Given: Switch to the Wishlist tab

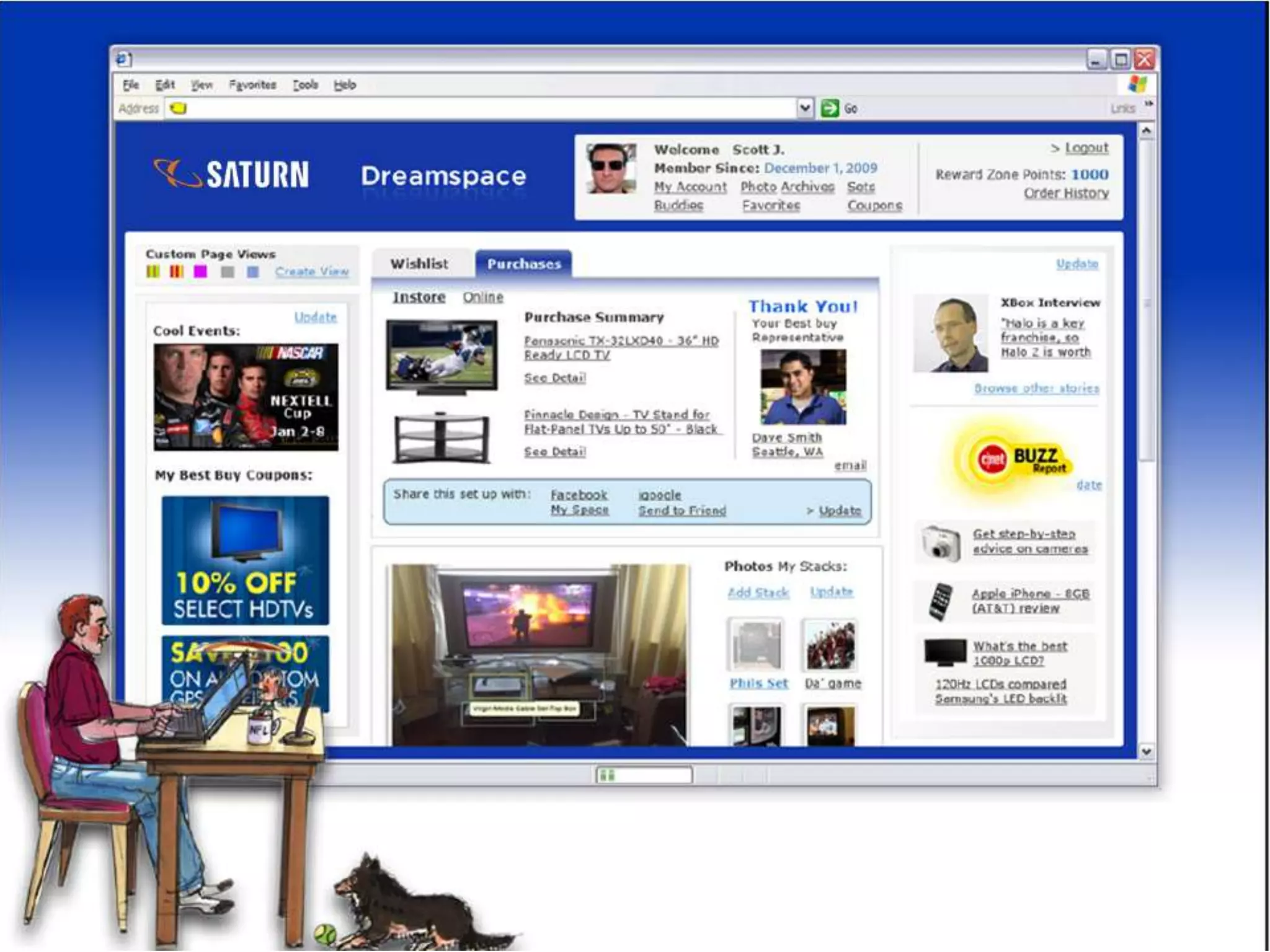Looking at the screenshot, I should (x=419, y=264).
